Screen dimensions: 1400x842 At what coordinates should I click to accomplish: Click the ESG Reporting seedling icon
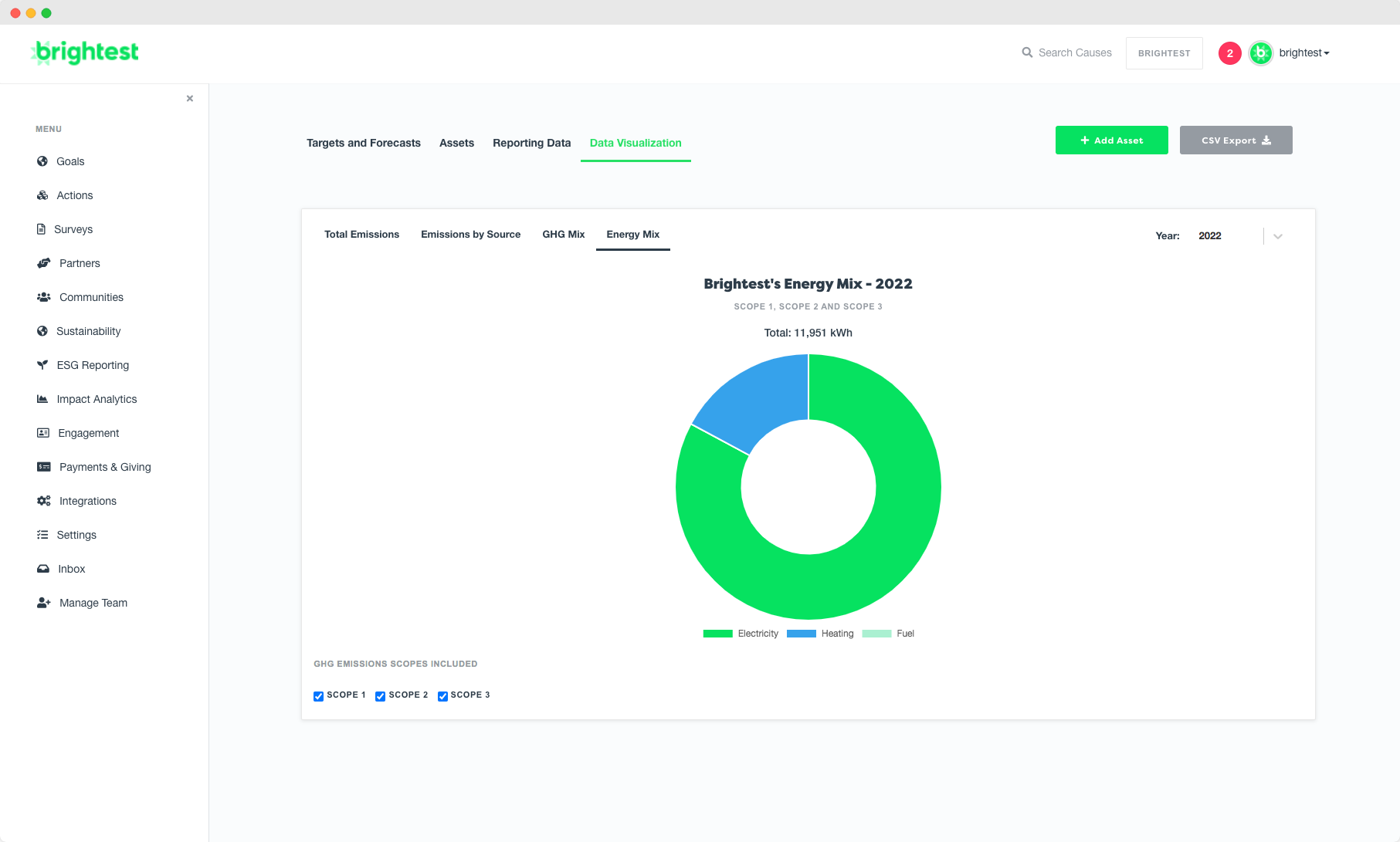42,365
